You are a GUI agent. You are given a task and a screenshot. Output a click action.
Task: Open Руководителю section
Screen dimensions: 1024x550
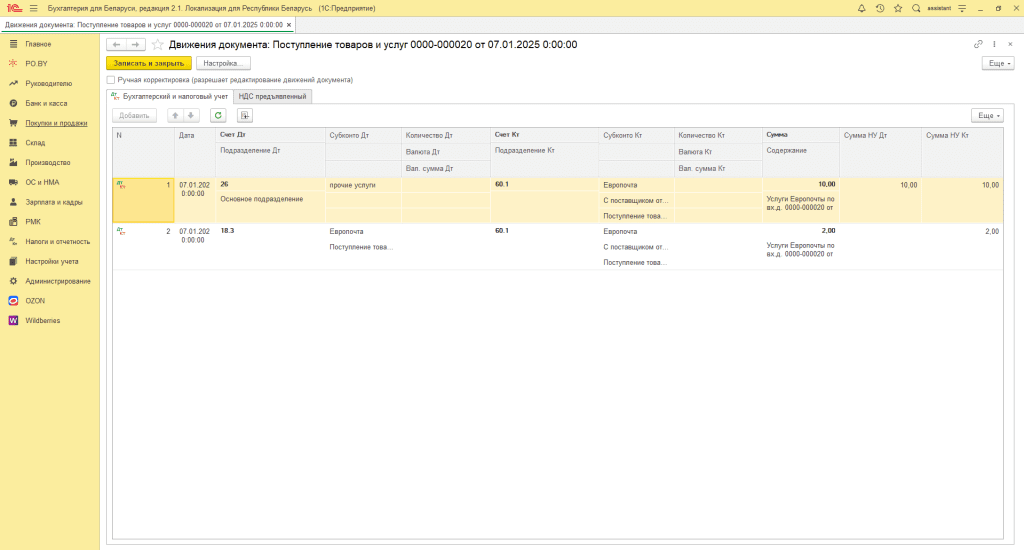48,84
